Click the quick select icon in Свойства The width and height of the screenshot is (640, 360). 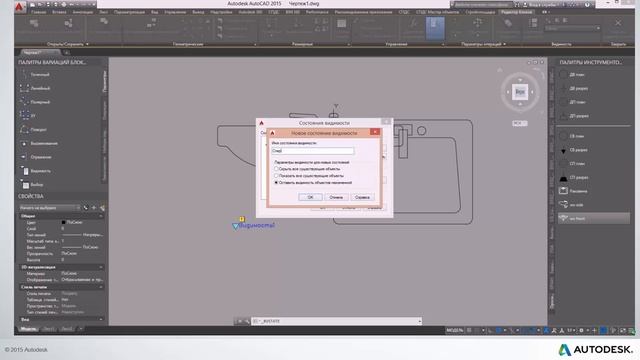pyautogui.click(x=102, y=208)
